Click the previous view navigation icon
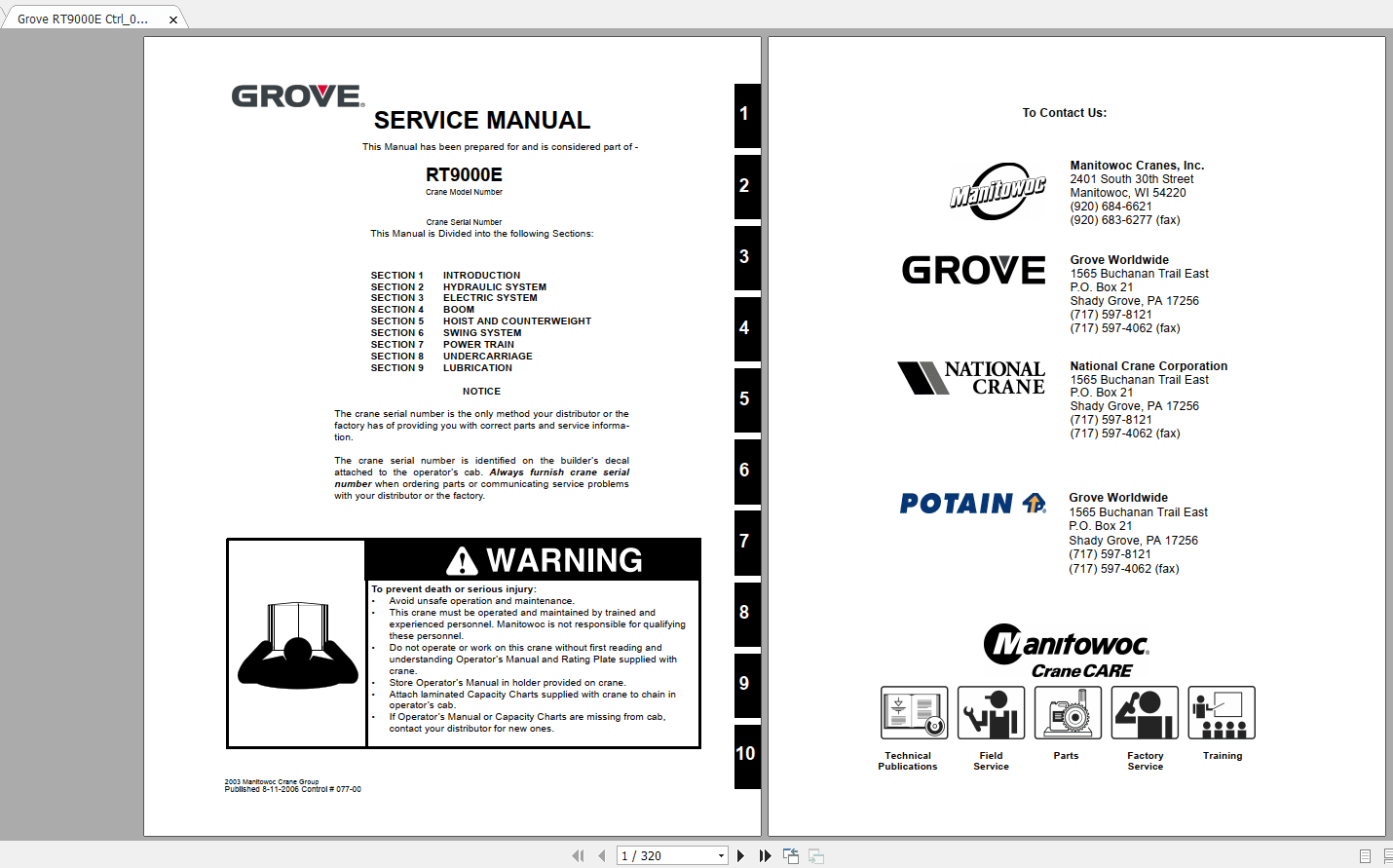 pos(790,855)
